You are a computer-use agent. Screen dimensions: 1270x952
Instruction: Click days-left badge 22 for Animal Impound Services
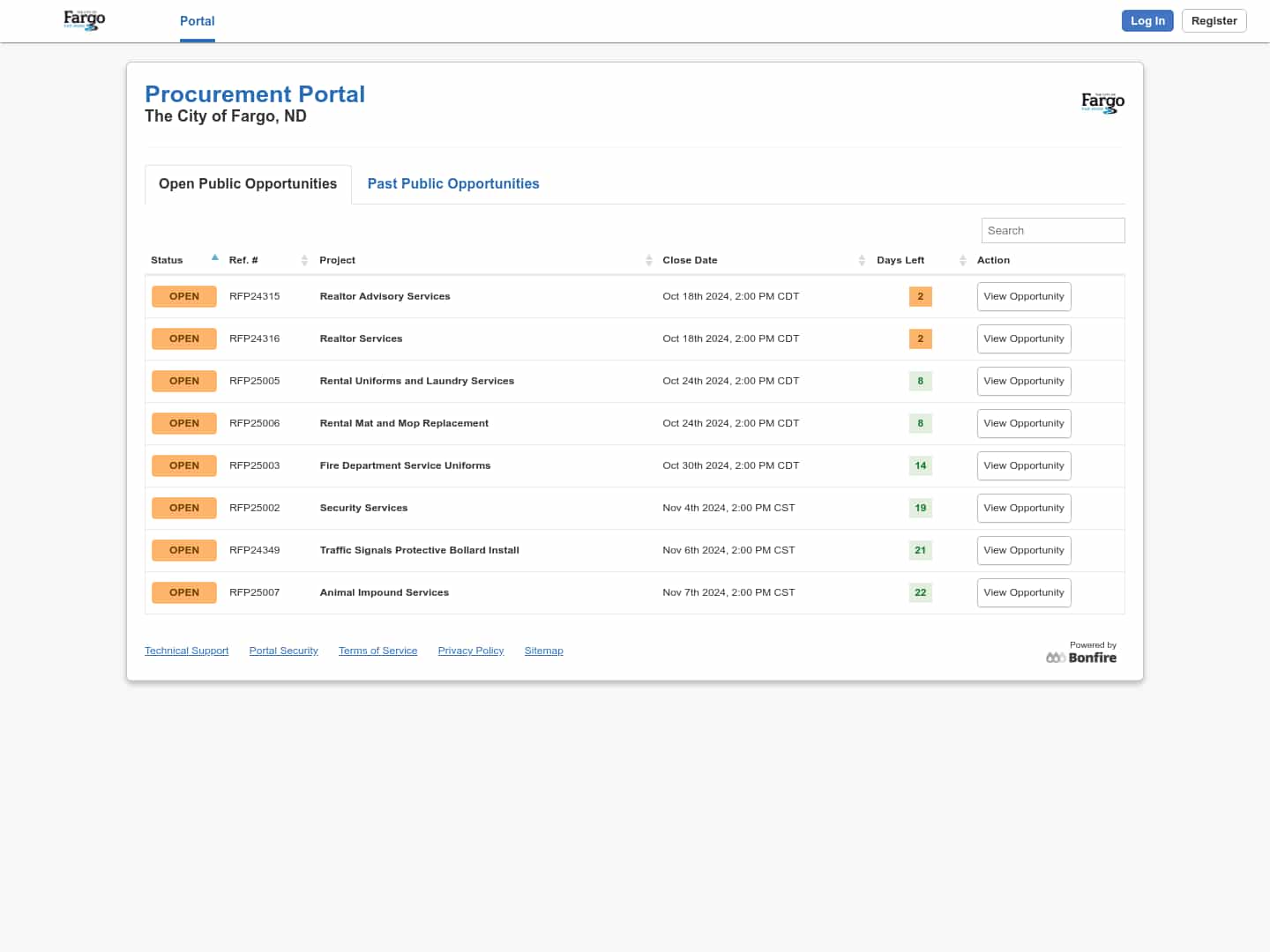[x=921, y=593]
